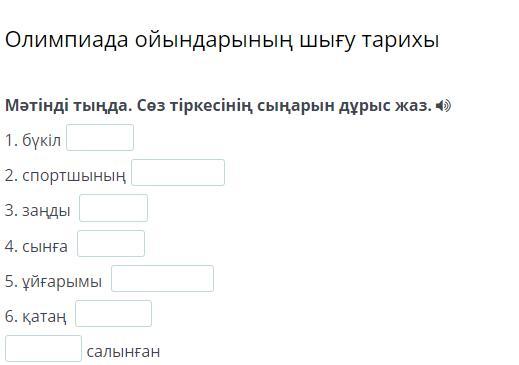Click the word 'қатаң' in item 6

pyautogui.click(x=44, y=316)
